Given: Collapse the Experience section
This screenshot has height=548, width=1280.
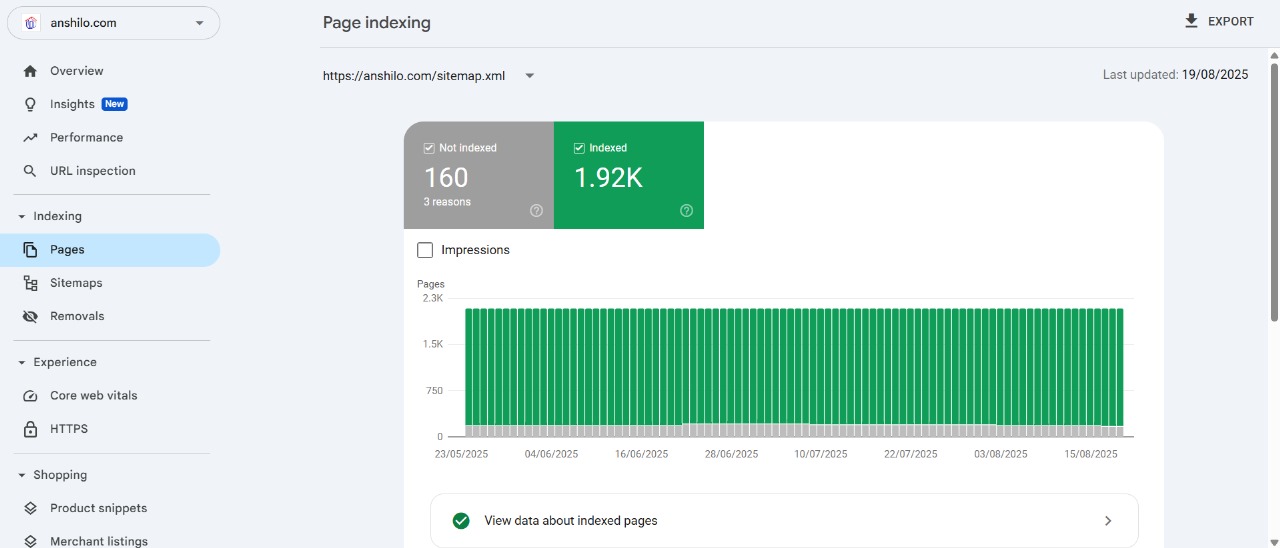Looking at the screenshot, I should tap(22, 362).
